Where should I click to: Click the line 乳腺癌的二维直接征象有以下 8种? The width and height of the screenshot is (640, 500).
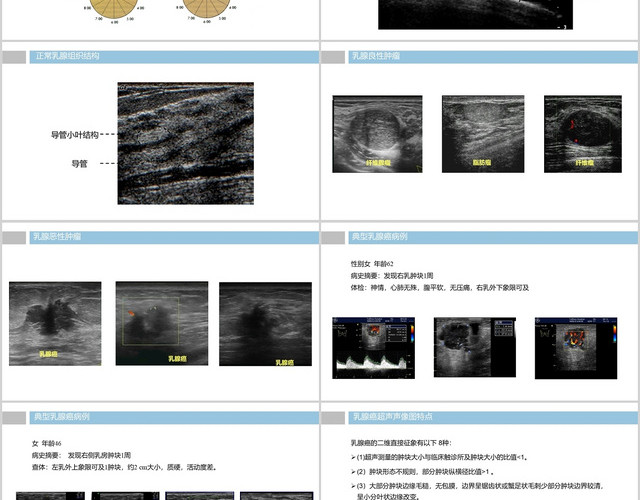tap(401, 443)
